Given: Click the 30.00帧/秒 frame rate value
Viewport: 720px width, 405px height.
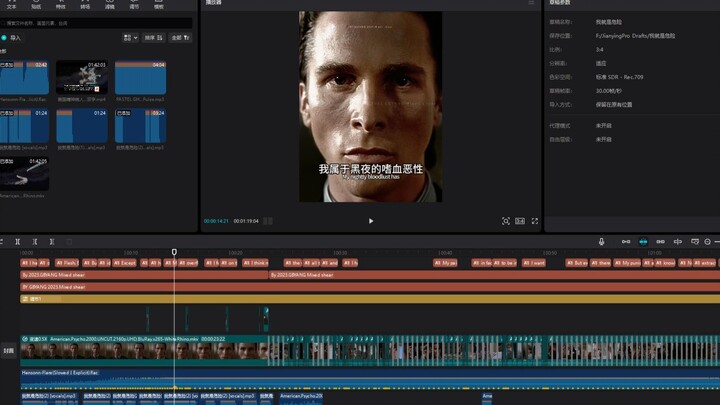Looking at the screenshot, I should [x=609, y=91].
